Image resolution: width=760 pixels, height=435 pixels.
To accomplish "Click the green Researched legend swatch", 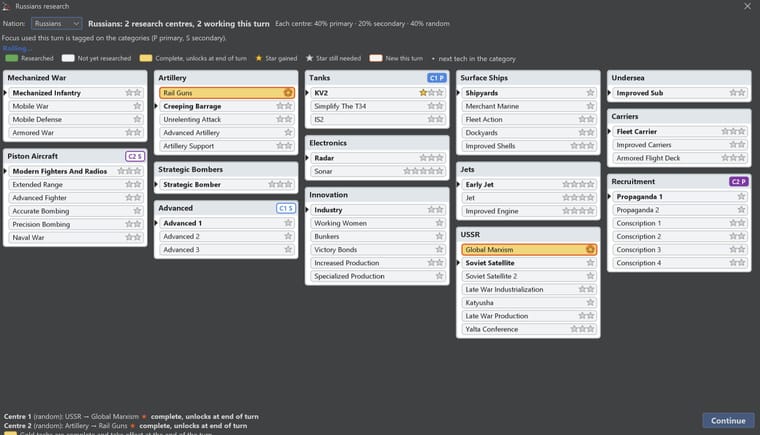I will (12, 58).
